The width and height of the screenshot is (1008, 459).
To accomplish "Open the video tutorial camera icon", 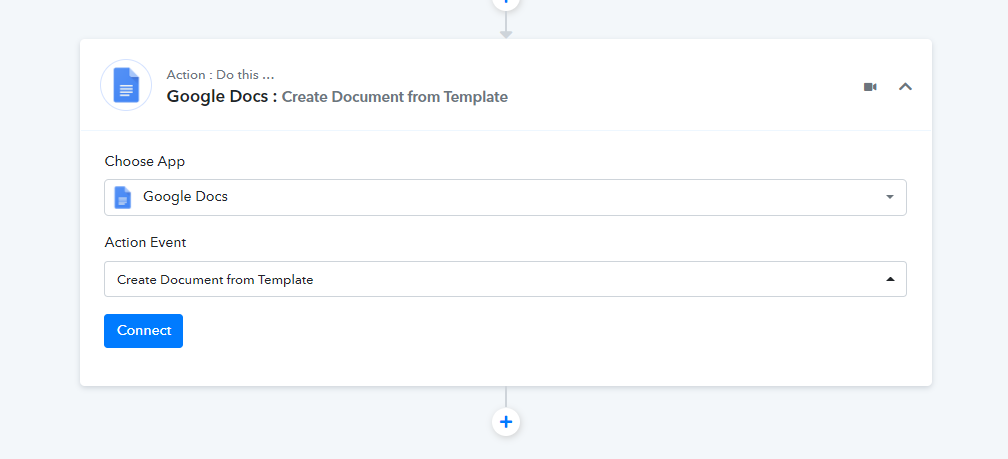I will point(870,87).
